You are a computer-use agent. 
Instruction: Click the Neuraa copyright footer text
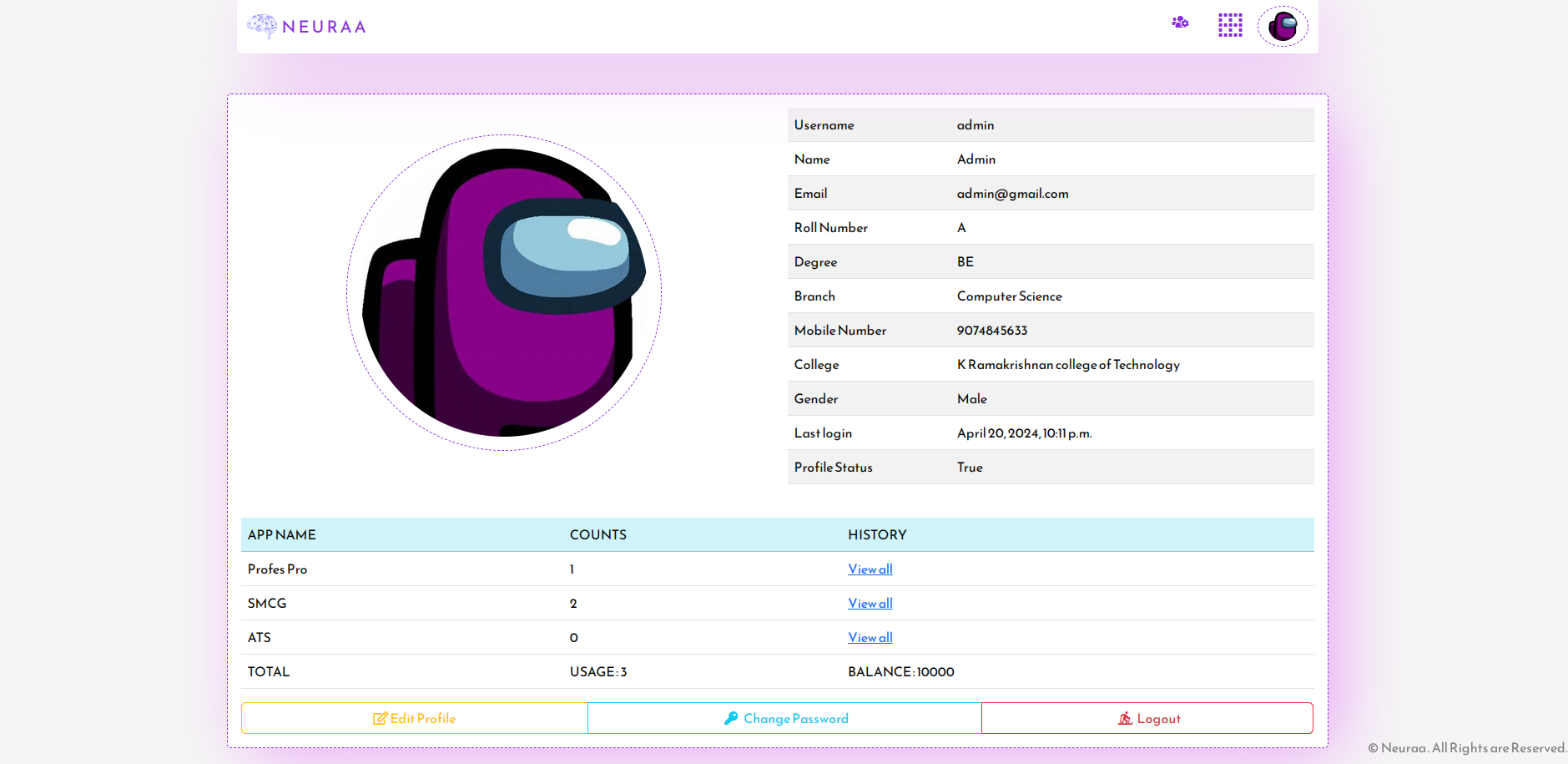point(1466,748)
